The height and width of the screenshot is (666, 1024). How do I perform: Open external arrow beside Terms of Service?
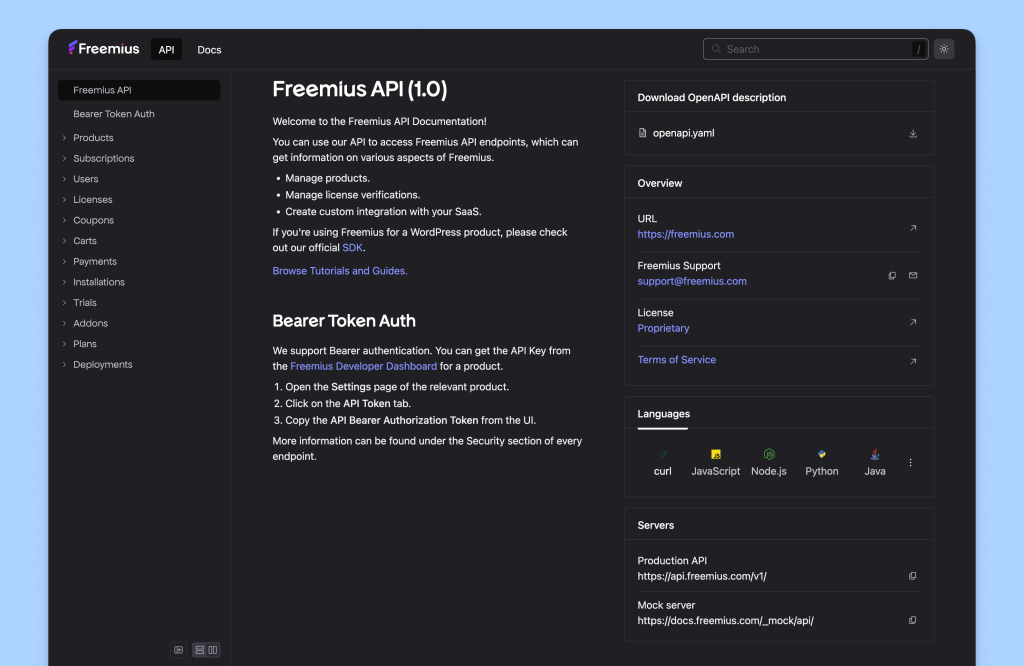[x=913, y=361]
